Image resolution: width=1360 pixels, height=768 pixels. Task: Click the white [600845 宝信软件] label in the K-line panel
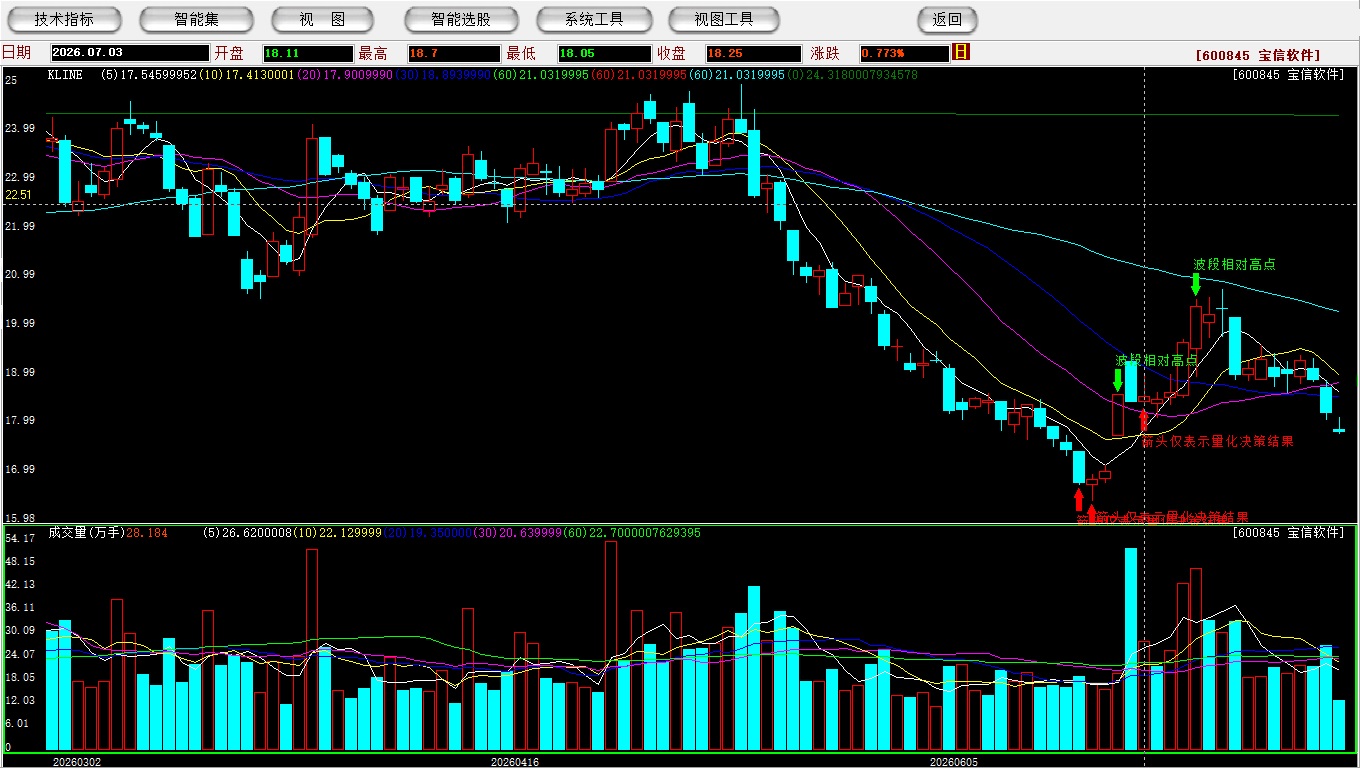click(1289, 75)
